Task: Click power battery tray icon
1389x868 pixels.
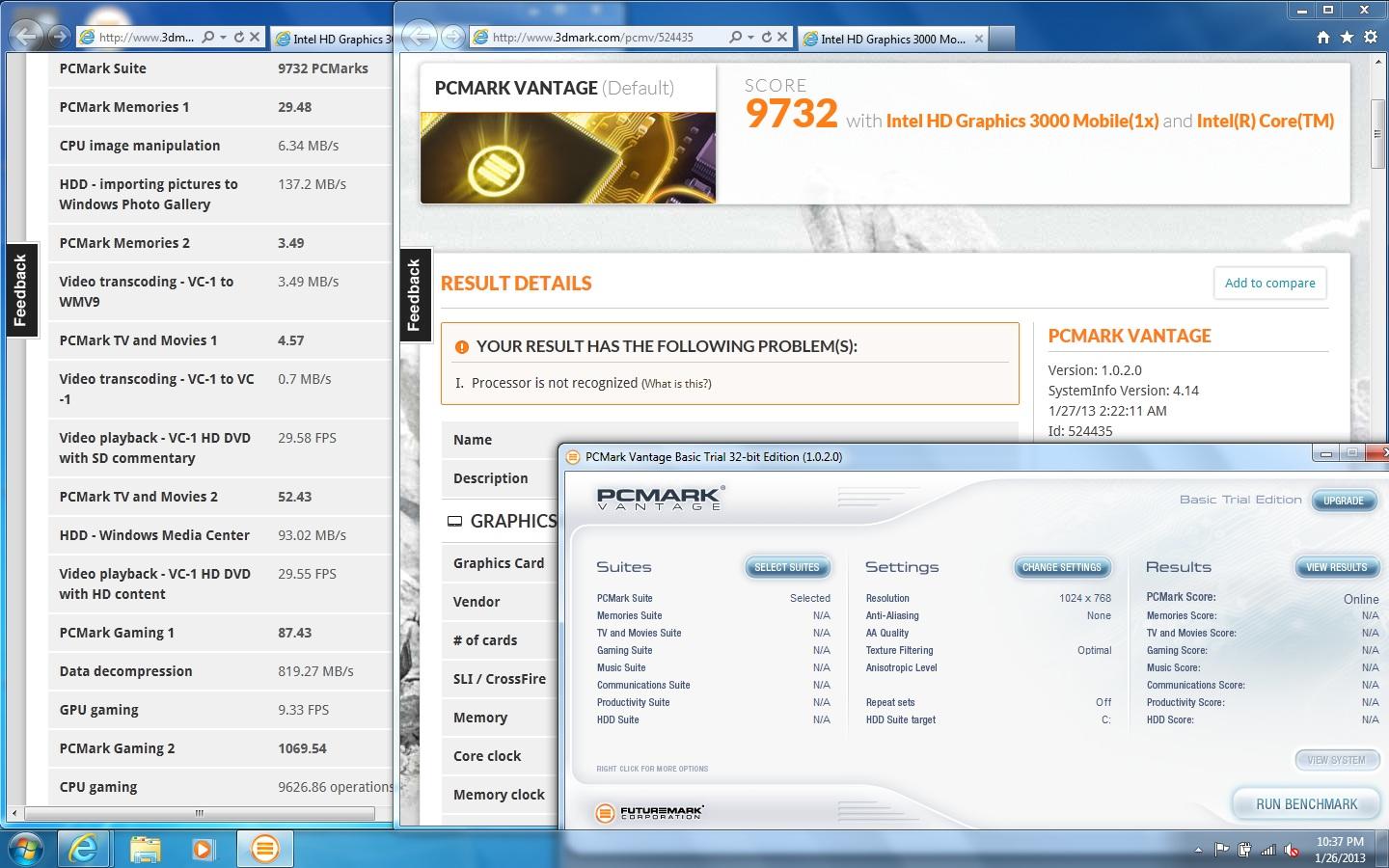Action: click(x=1244, y=850)
